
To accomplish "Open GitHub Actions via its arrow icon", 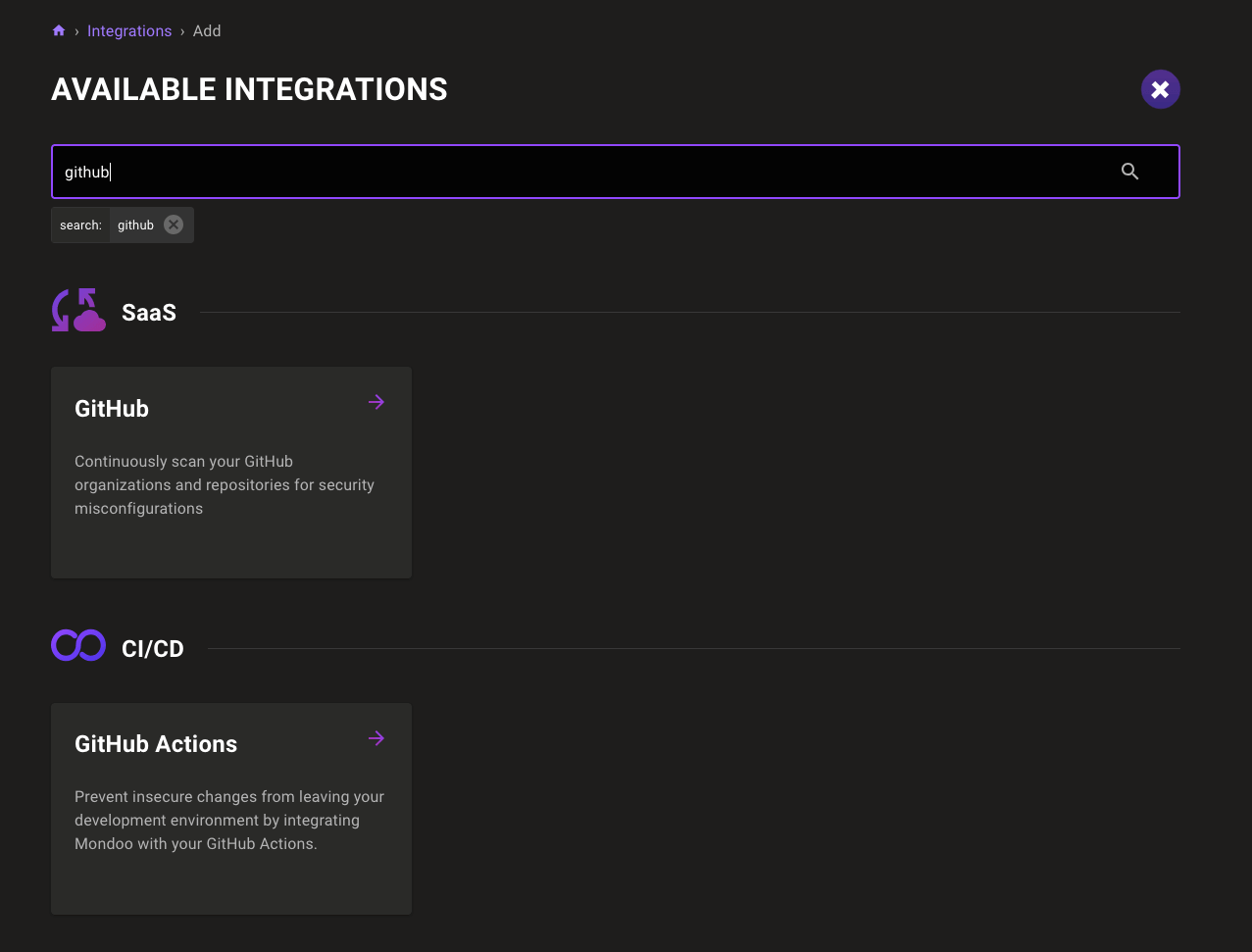I will click(376, 738).
